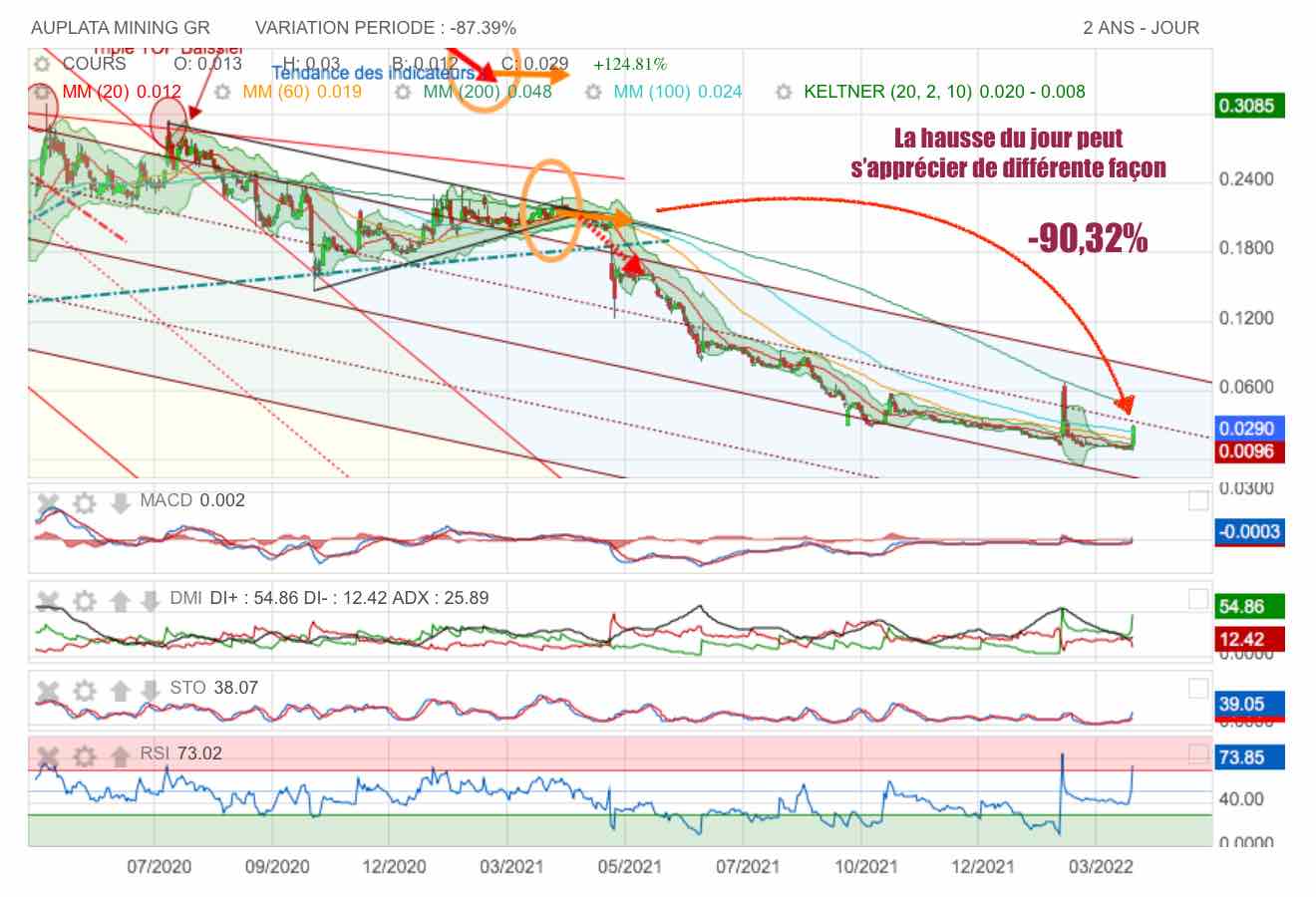This screenshot has width=1316, height=897.
Task: Open settings gear for KELTNER indicator
Action: click(785, 92)
